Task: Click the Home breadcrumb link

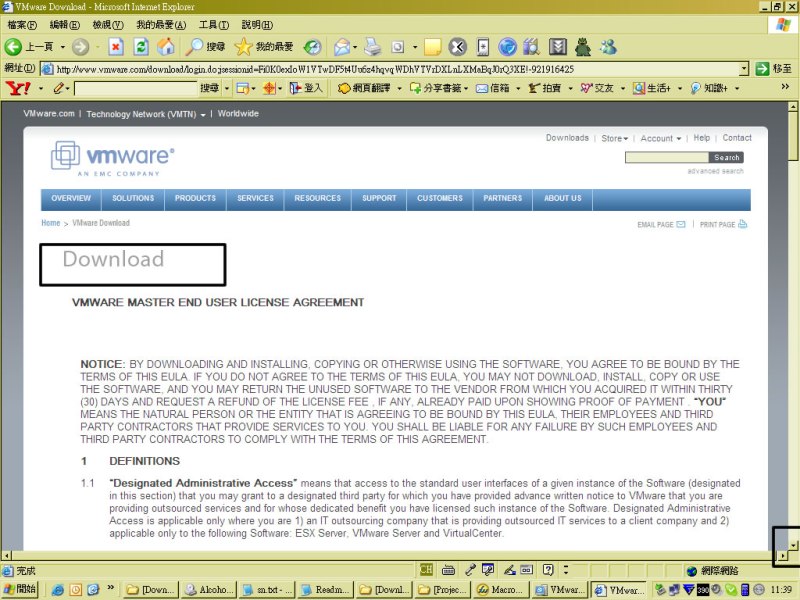Action: (51, 223)
